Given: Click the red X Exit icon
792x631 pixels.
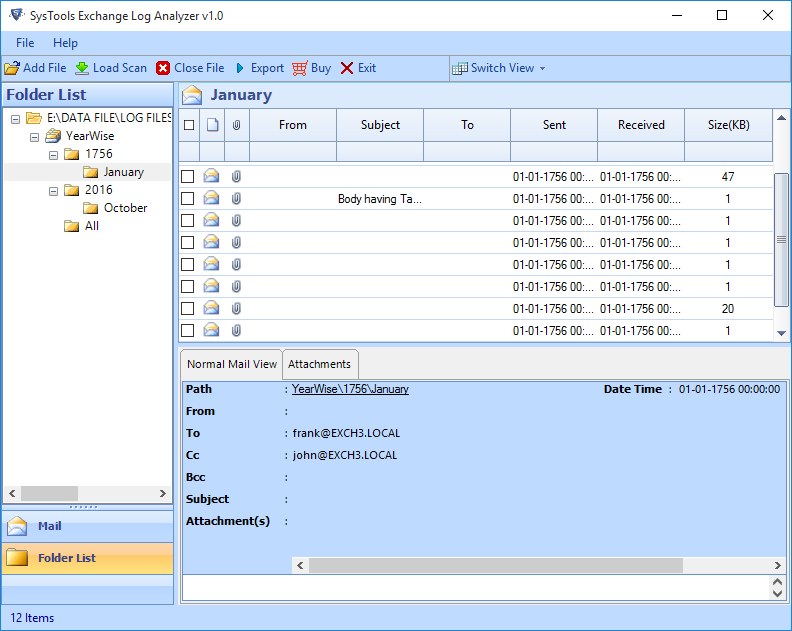Looking at the screenshot, I should pos(346,68).
